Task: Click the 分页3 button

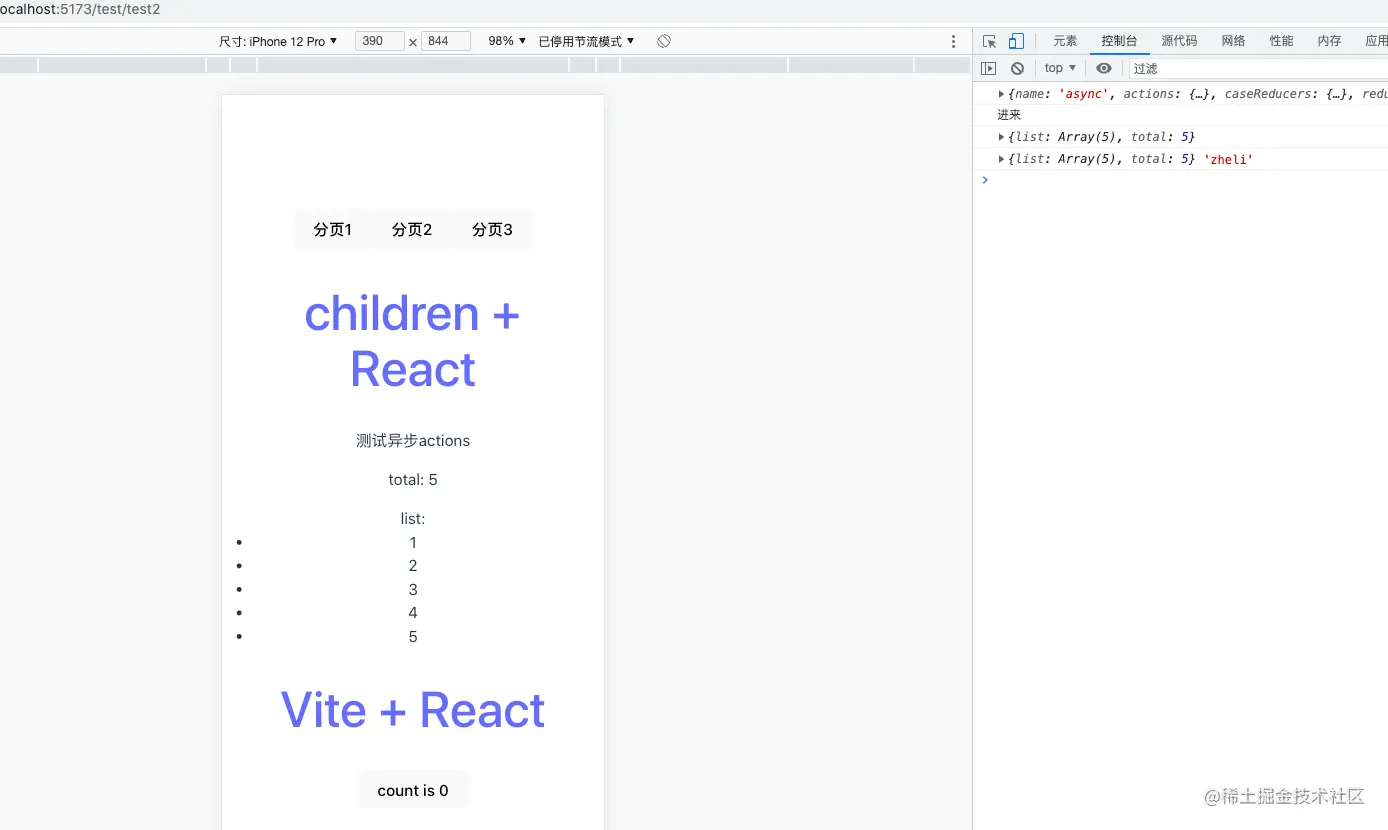Action: (x=492, y=230)
